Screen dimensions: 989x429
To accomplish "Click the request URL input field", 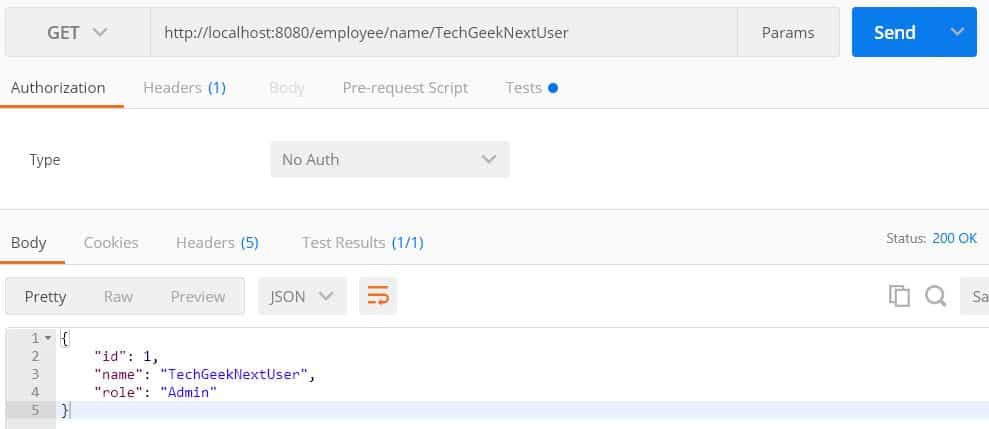I will 443,32.
